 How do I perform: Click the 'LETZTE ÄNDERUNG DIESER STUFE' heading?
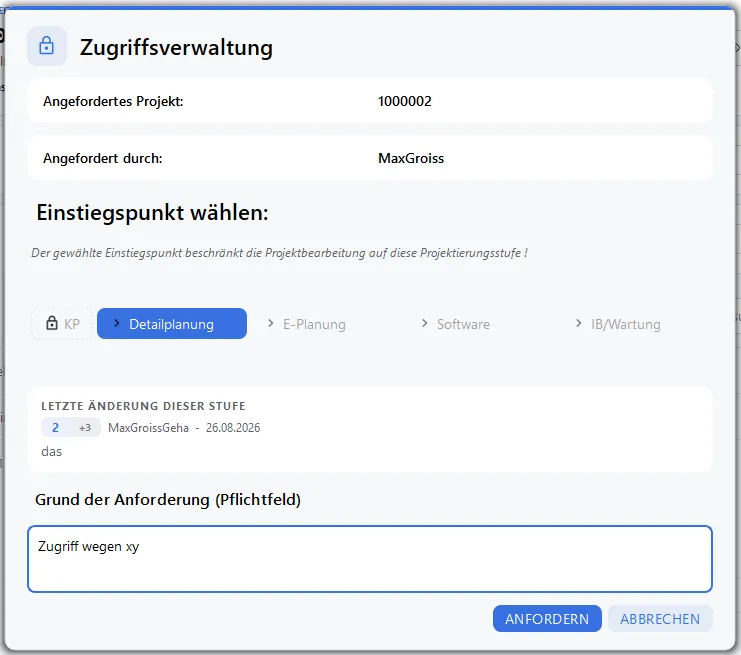(143, 406)
